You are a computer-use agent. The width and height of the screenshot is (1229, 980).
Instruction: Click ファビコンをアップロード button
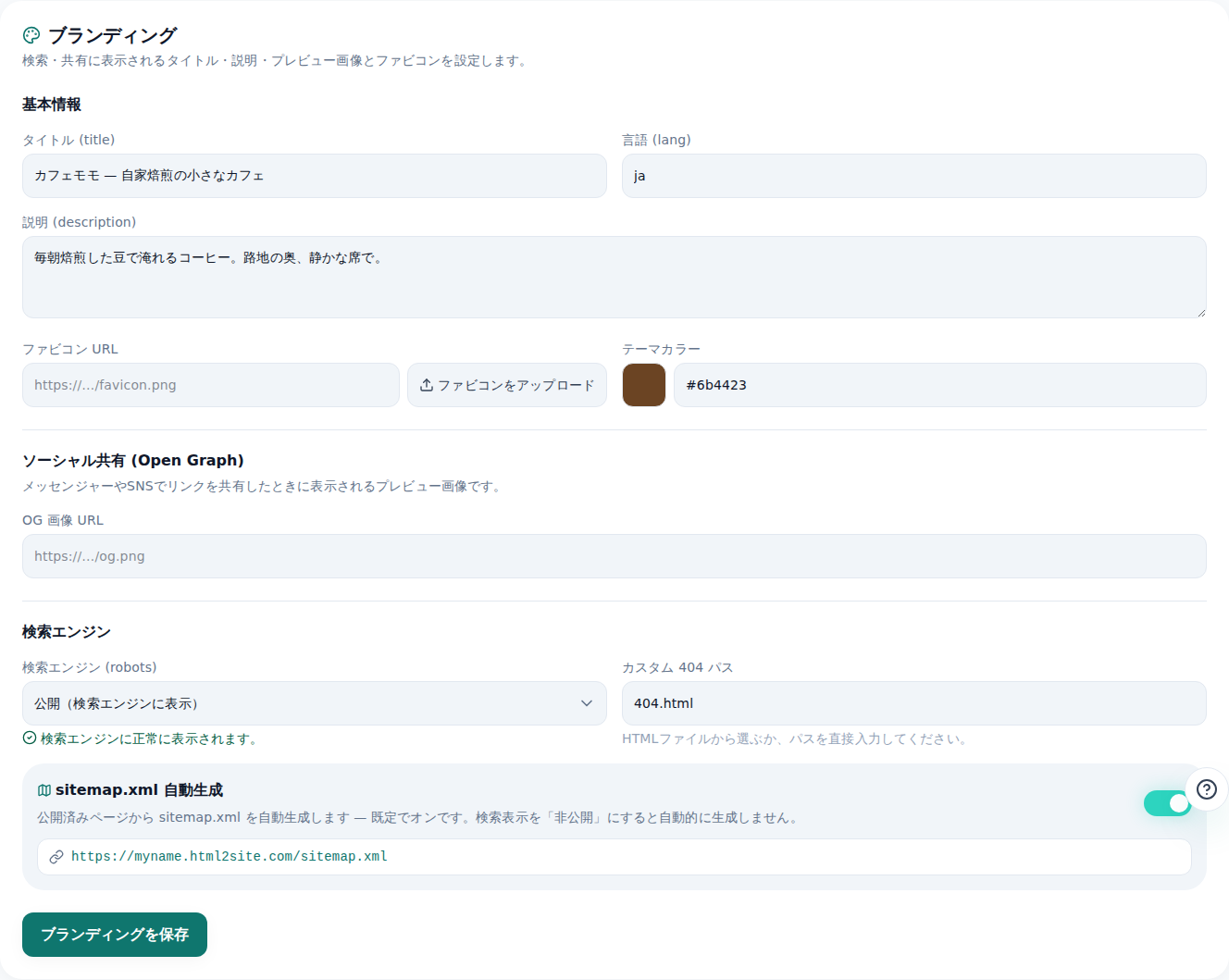click(x=507, y=385)
